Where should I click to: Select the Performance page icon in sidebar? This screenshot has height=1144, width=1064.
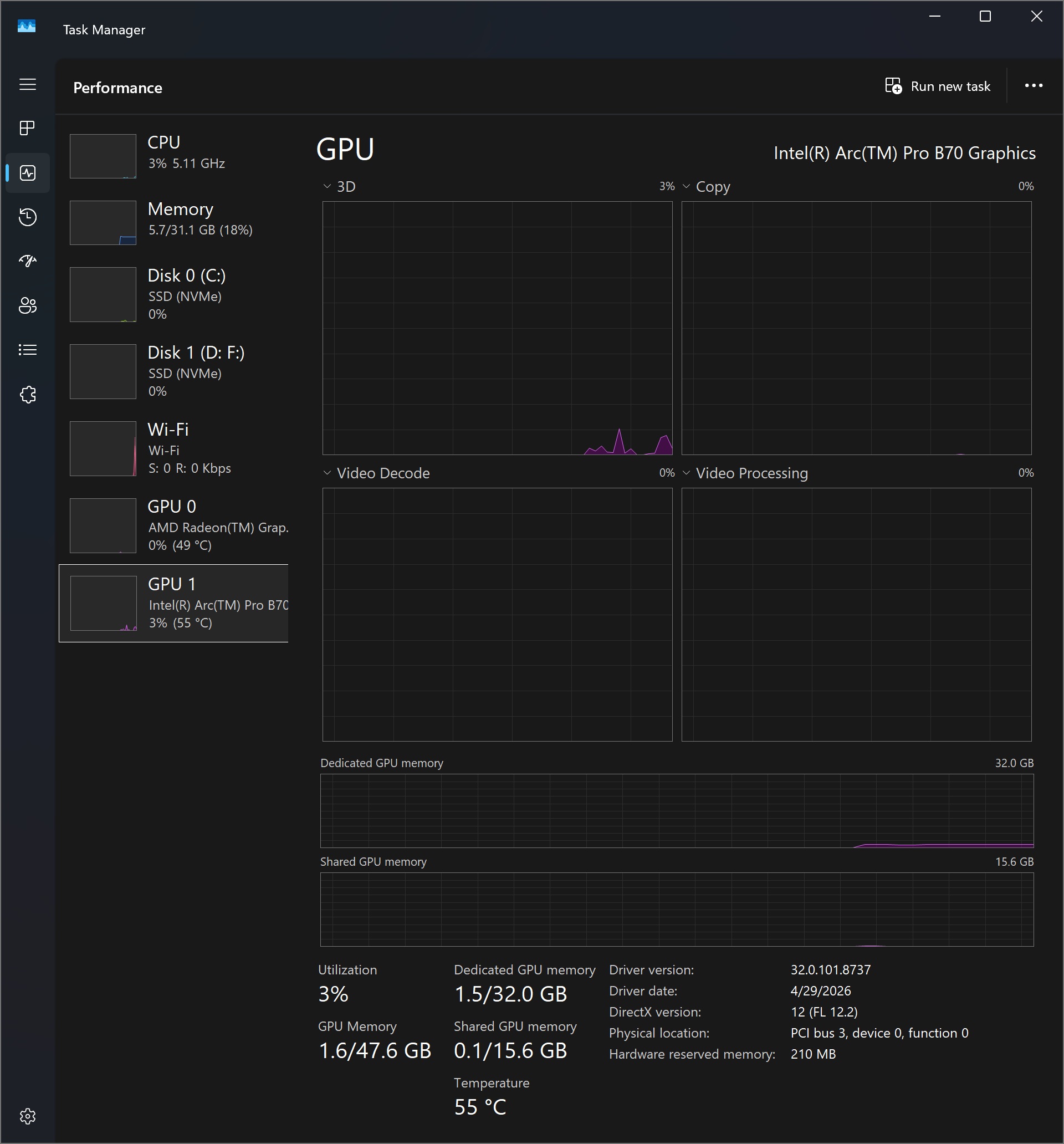pos(28,172)
